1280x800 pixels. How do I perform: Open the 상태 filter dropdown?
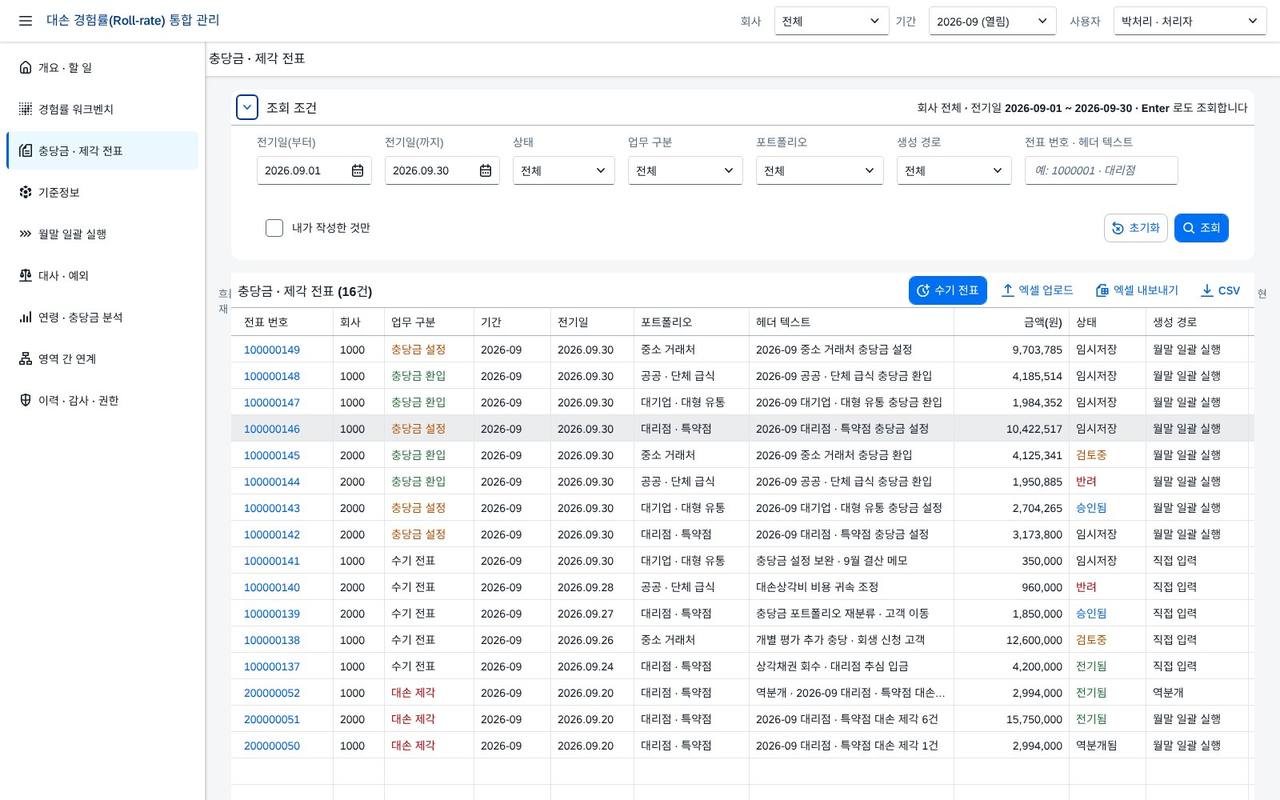(x=564, y=171)
